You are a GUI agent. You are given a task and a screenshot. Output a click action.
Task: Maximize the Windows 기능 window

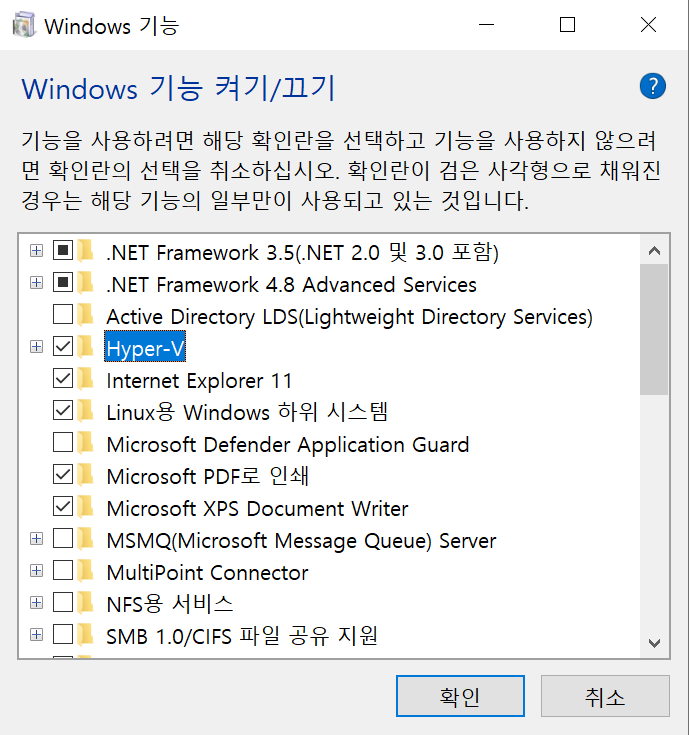point(568,24)
